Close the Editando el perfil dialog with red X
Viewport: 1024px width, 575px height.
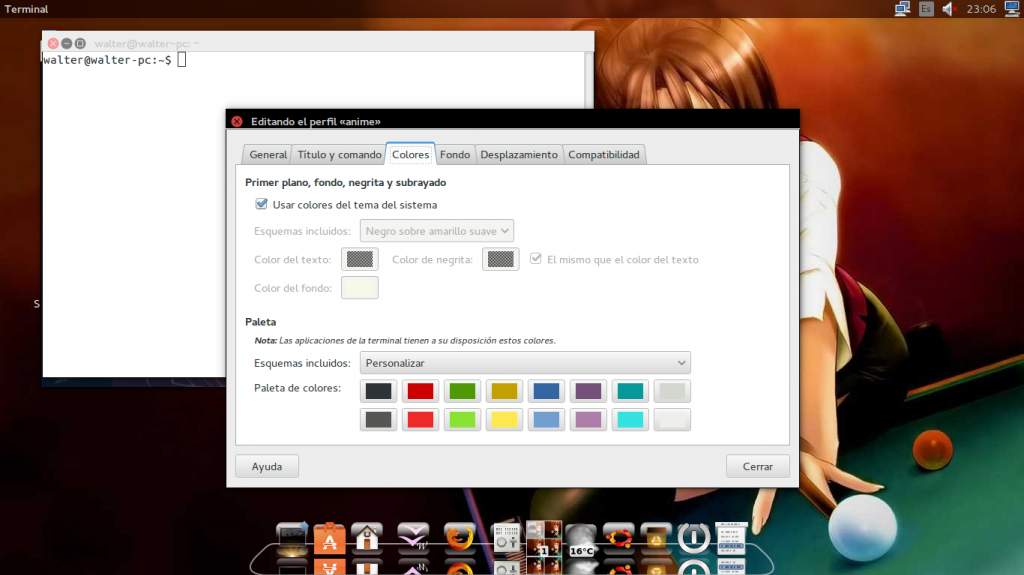click(x=237, y=122)
